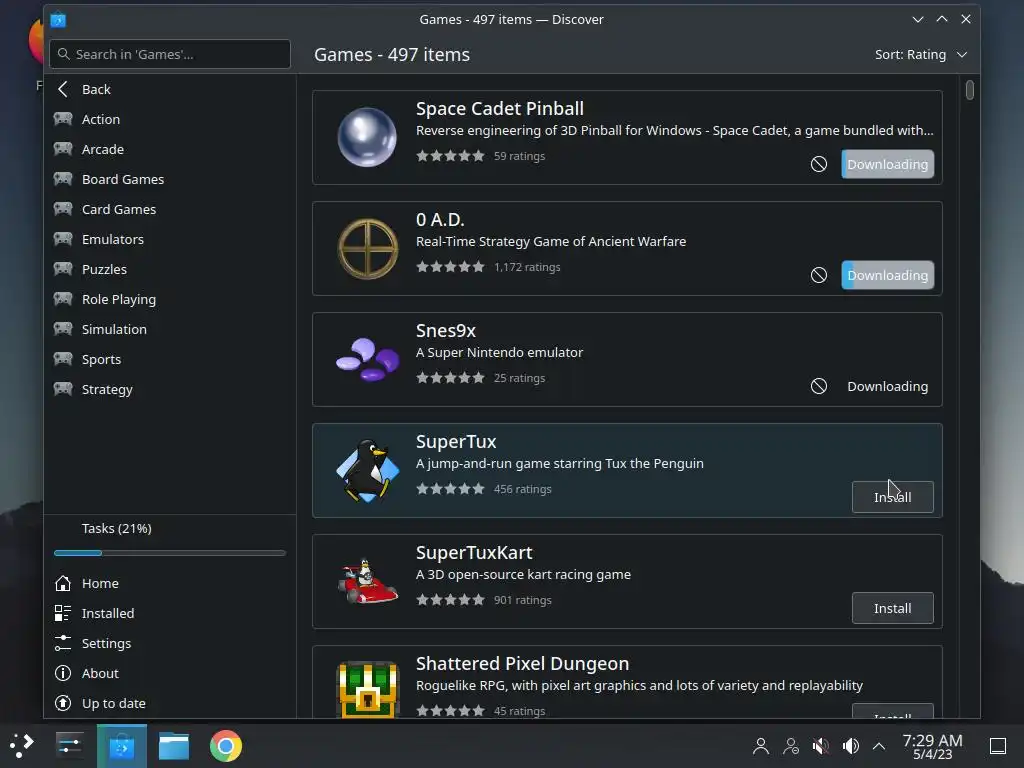The width and height of the screenshot is (1024, 768).
Task: Select the Simulation category
Action: click(x=170, y=330)
